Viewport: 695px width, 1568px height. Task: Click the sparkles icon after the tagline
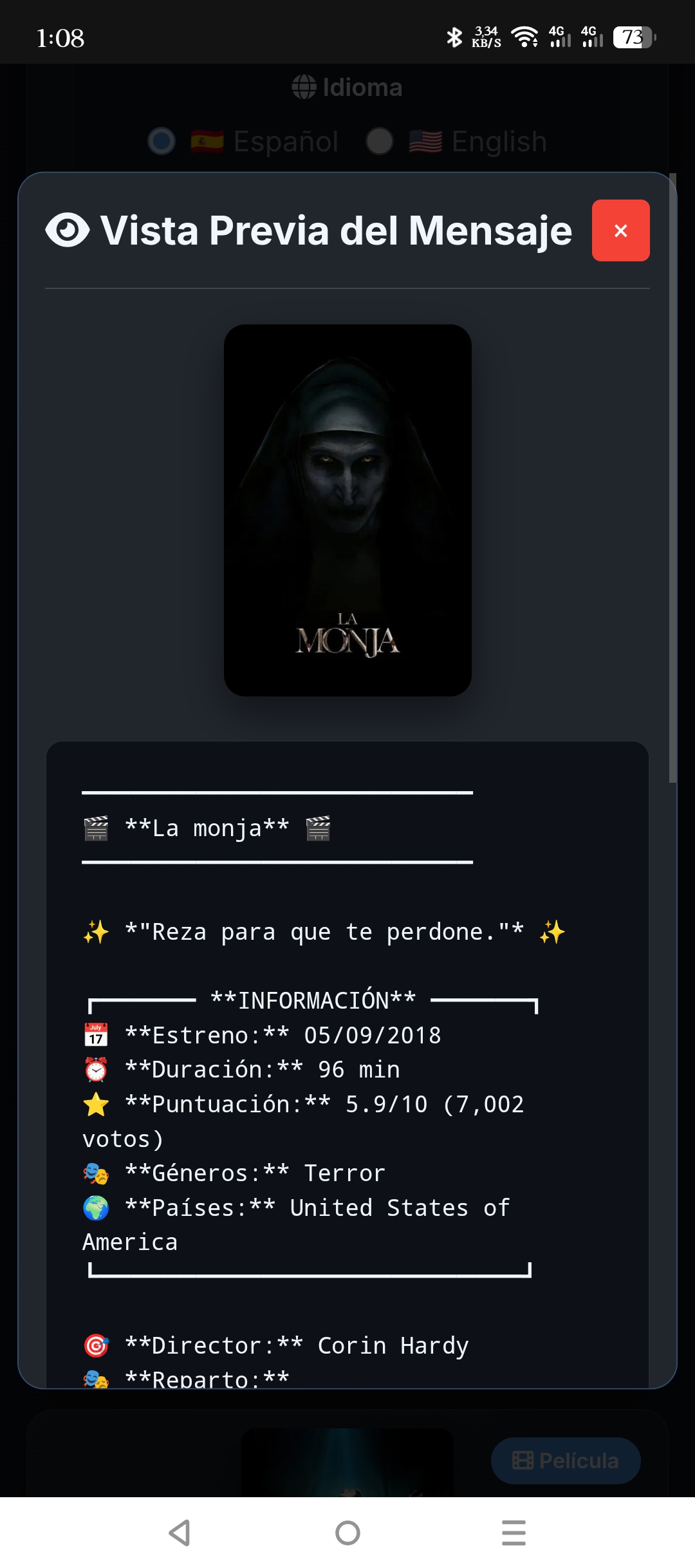click(552, 932)
